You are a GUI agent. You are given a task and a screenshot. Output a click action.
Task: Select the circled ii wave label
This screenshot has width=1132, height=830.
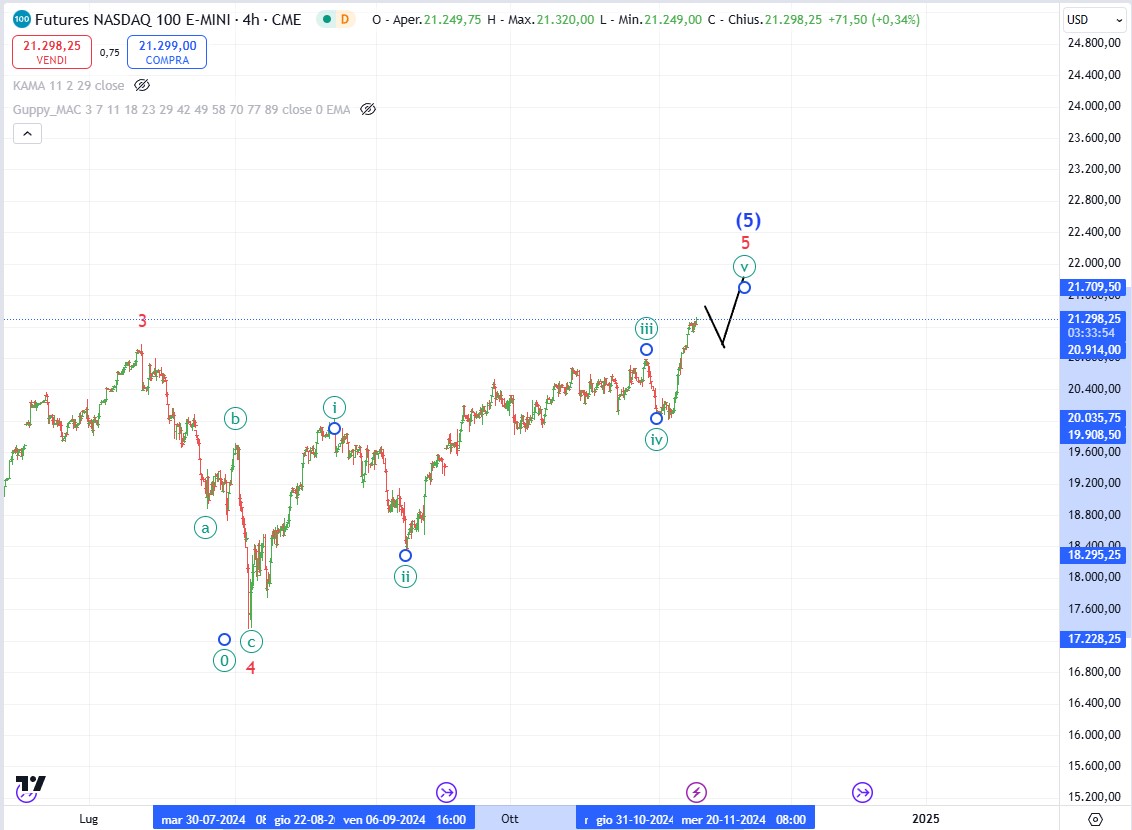click(406, 577)
